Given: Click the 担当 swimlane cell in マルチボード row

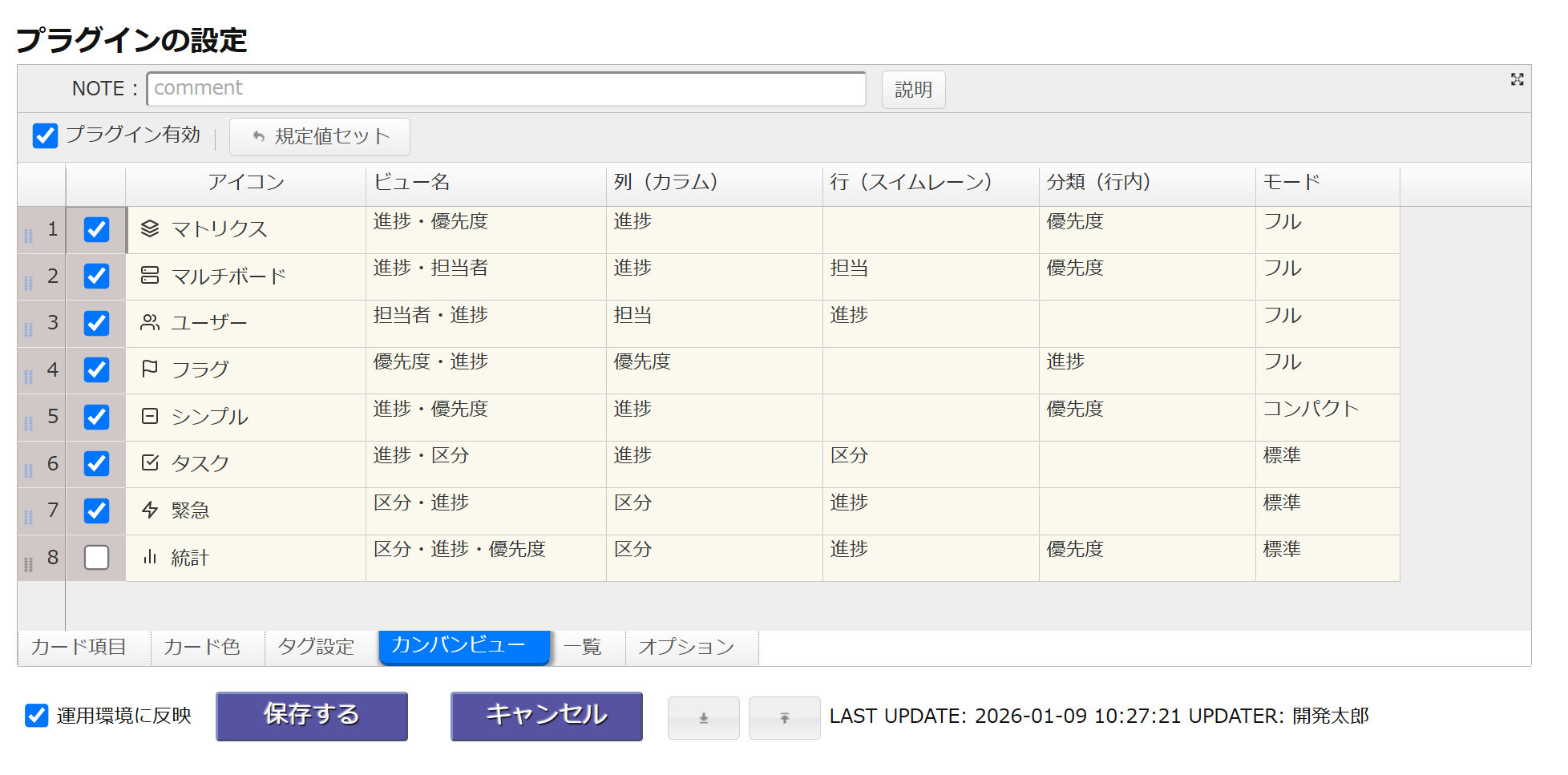Looking at the screenshot, I should (931, 277).
